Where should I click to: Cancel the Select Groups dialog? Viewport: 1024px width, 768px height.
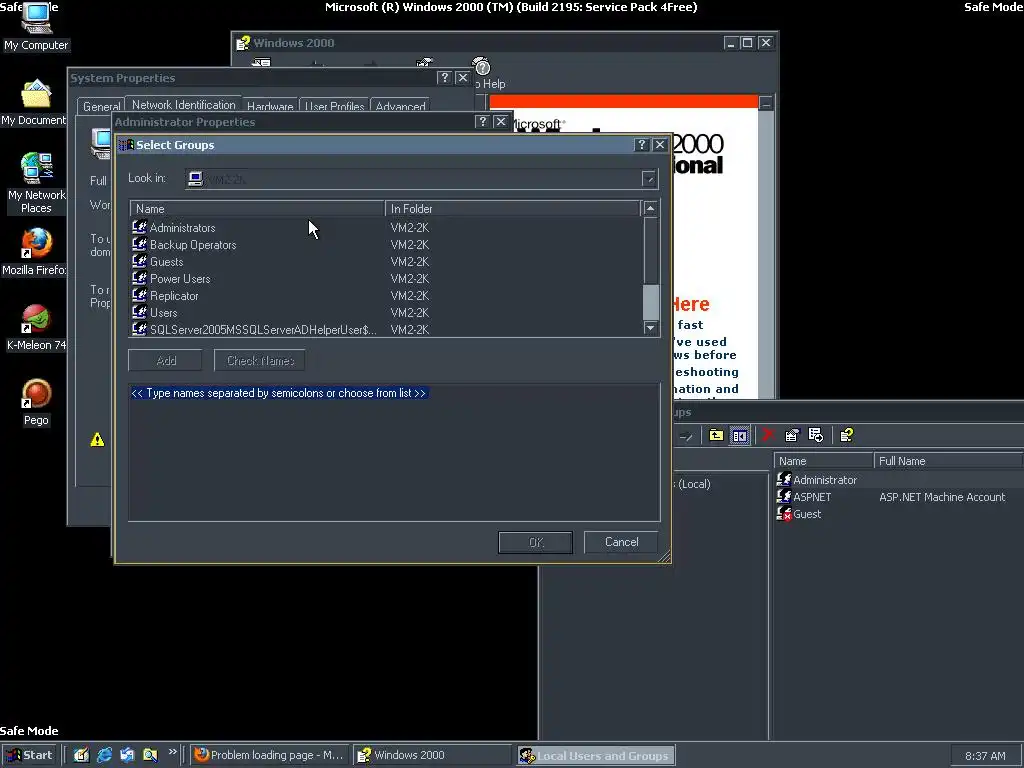pyautogui.click(x=621, y=542)
